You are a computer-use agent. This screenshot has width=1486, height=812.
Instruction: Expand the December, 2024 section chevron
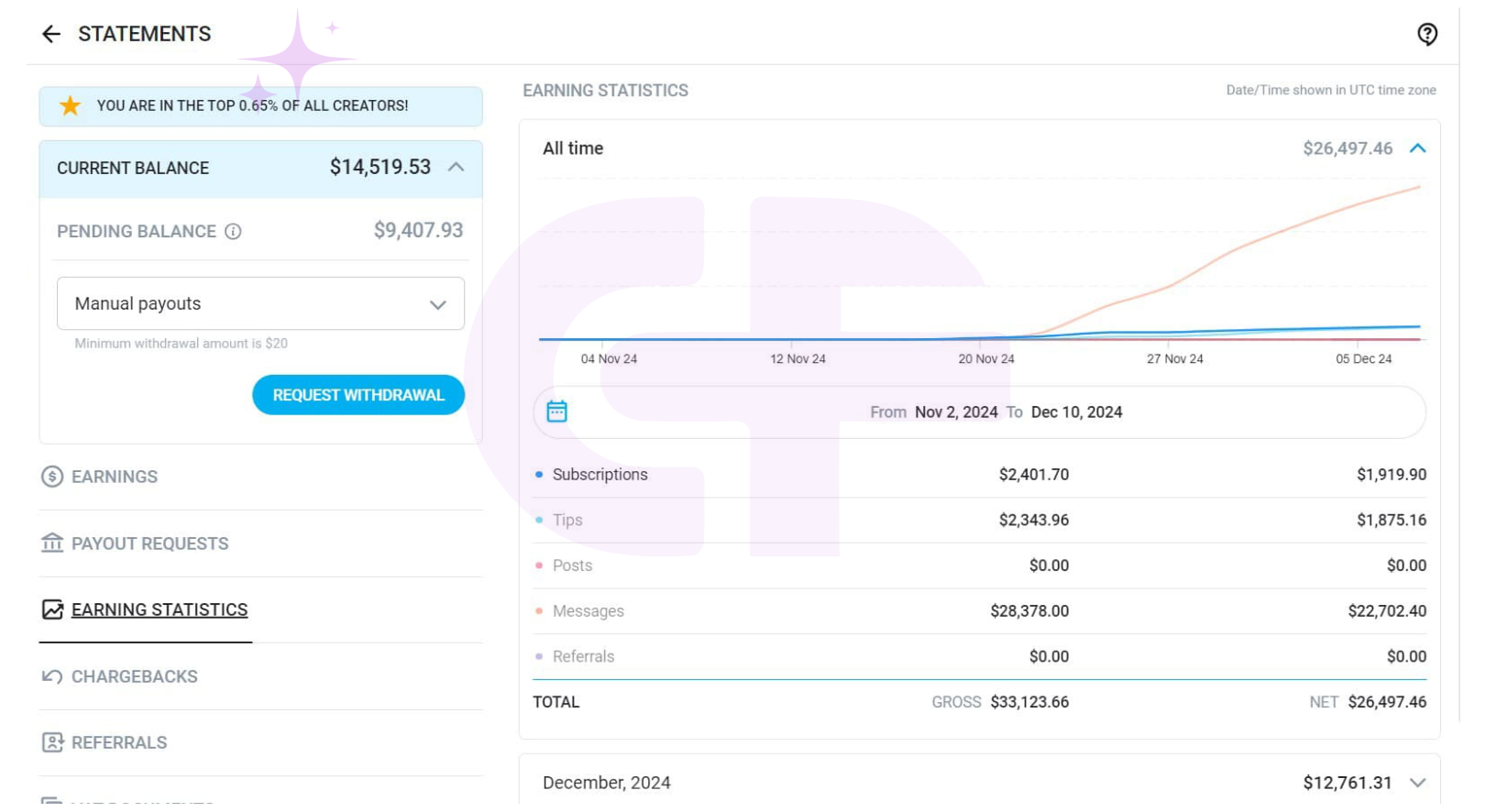1417,783
